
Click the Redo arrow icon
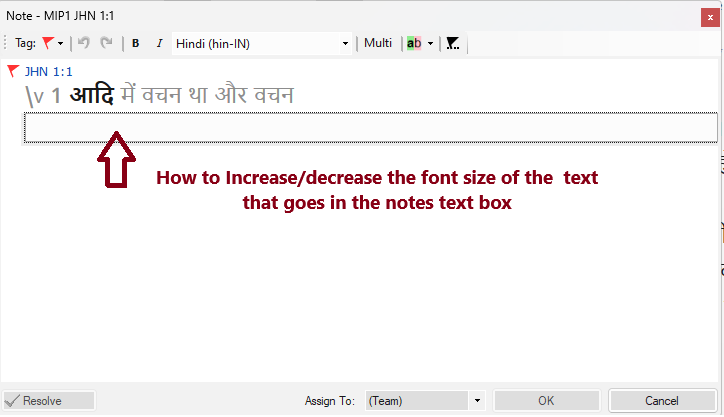pos(107,43)
